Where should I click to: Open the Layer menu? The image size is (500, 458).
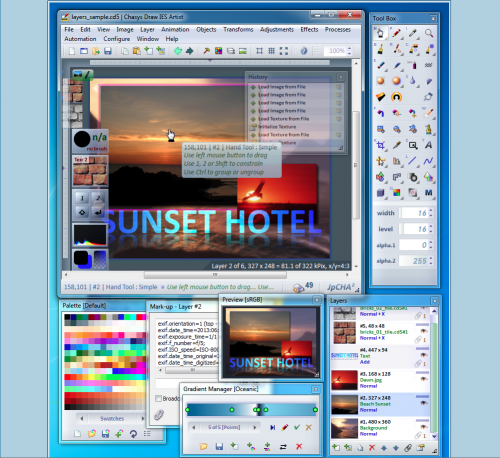coord(147,29)
